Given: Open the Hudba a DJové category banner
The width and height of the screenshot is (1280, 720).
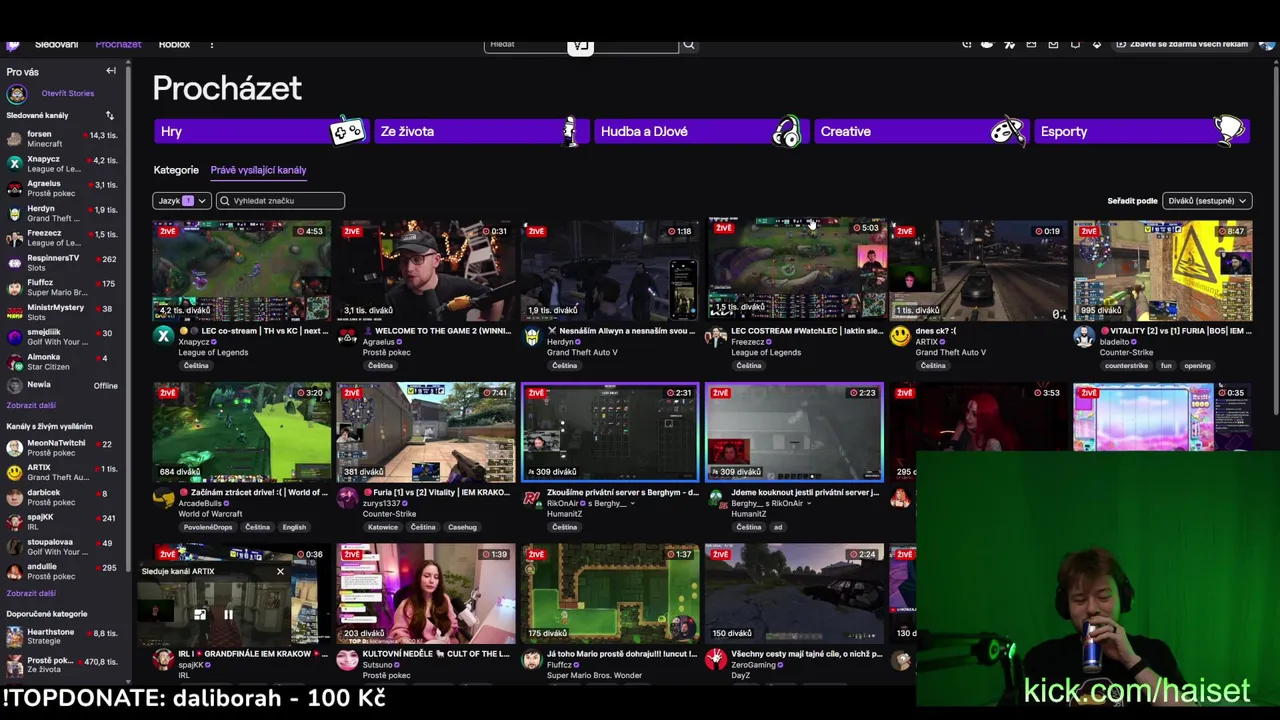Looking at the screenshot, I should click(702, 131).
